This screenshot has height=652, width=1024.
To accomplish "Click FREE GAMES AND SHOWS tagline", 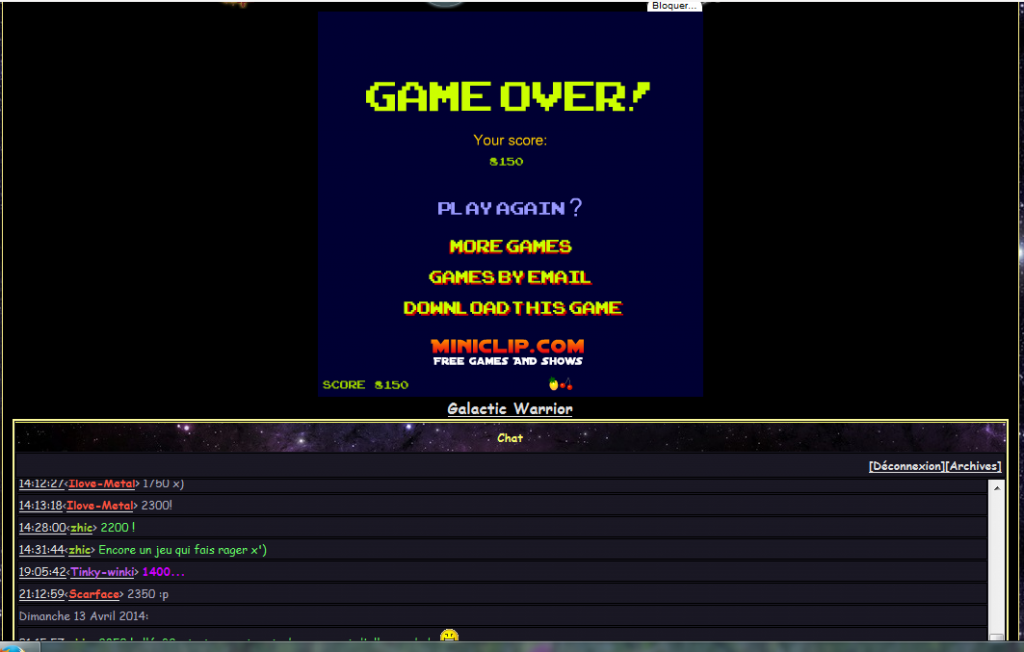I will point(507,361).
